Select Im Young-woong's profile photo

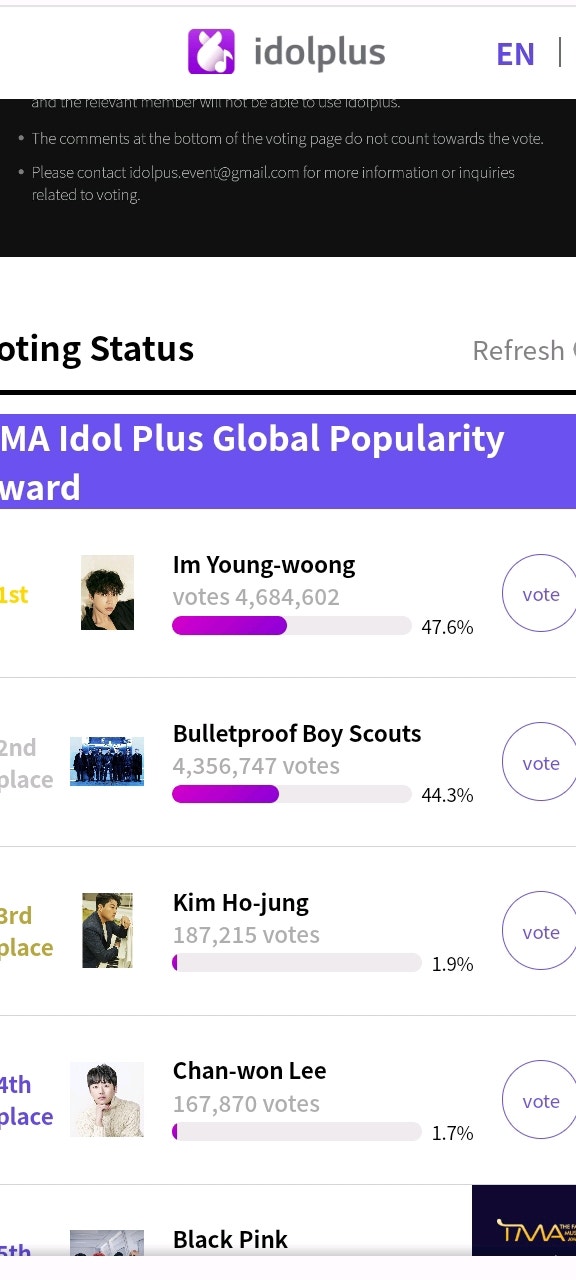coord(107,592)
